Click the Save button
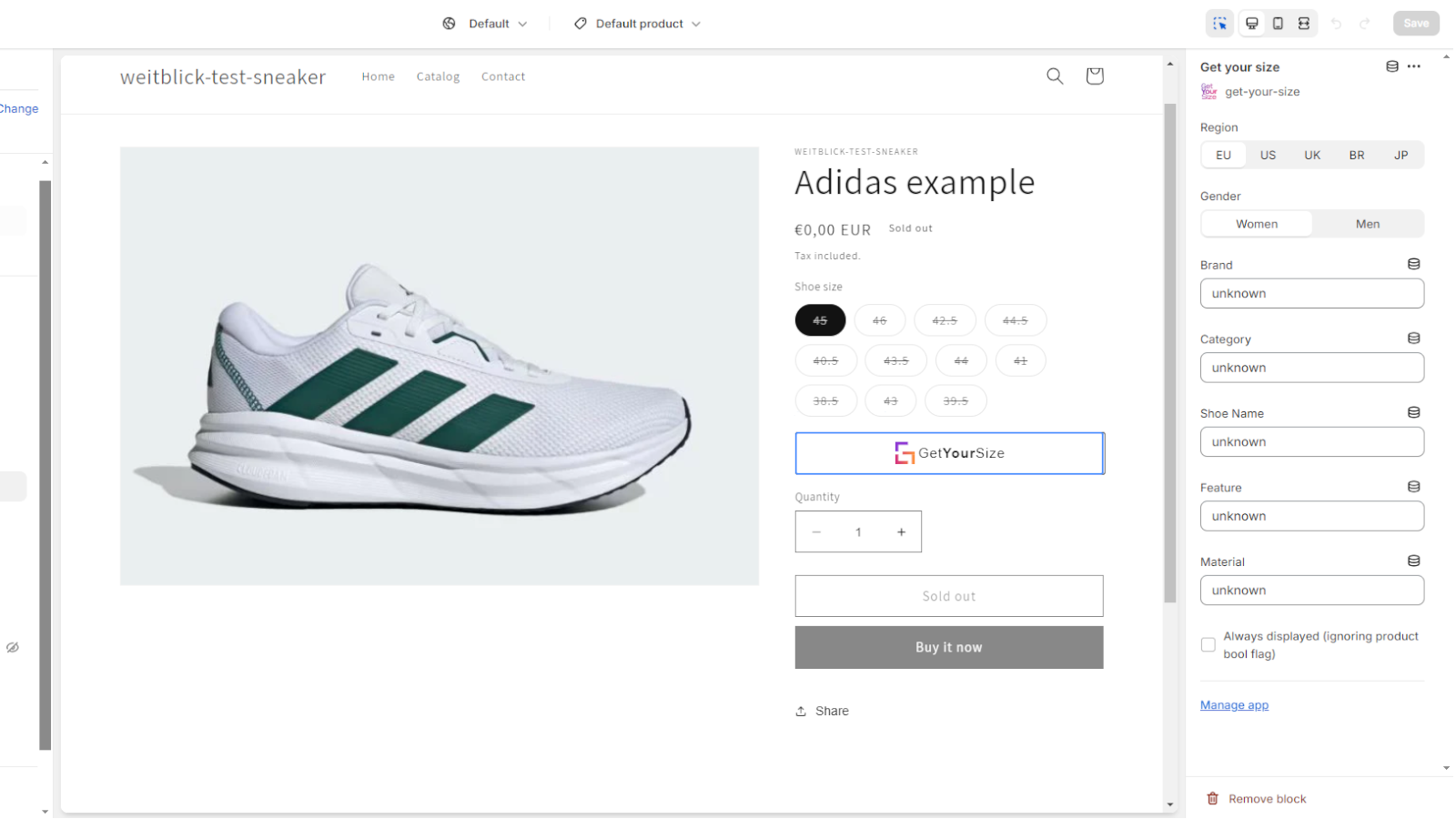This screenshot has height=819, width=1456. pos(1416,24)
